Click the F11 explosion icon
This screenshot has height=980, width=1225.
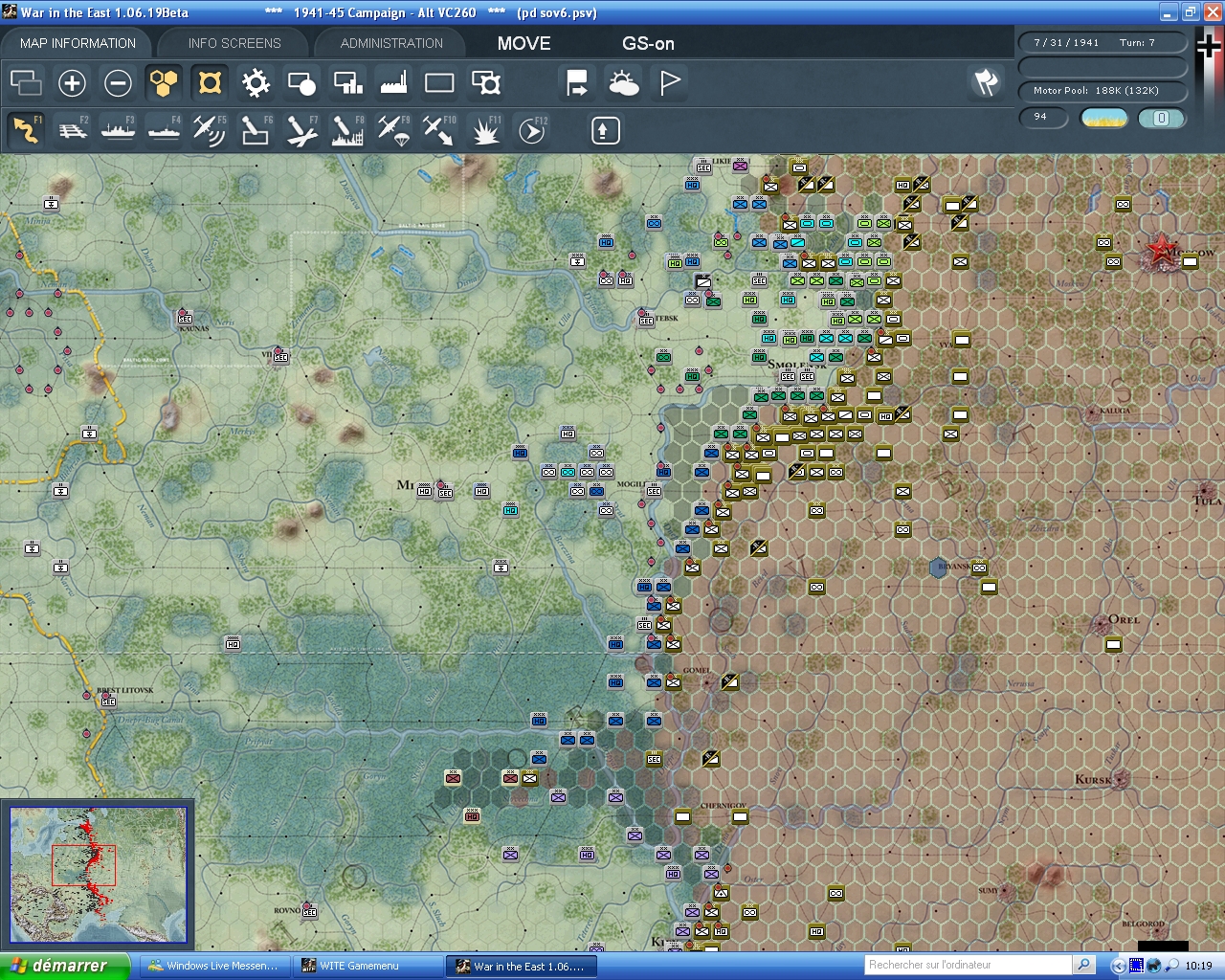486,130
